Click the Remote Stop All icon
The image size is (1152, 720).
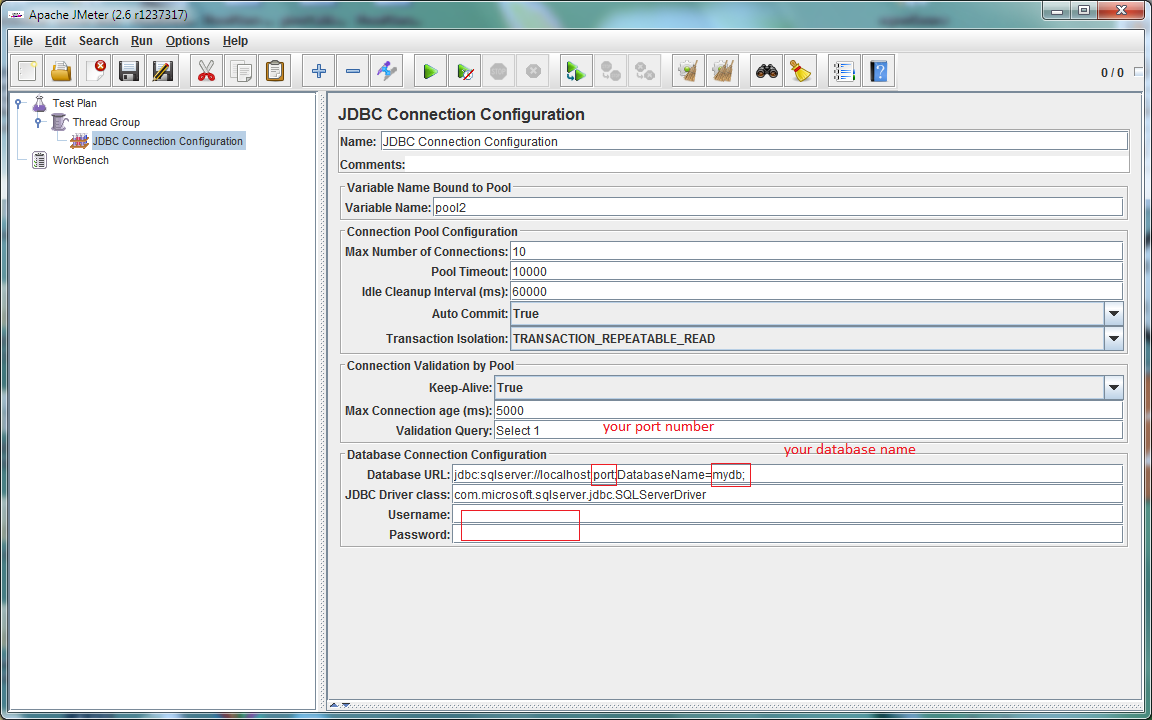pyautogui.click(x=611, y=71)
